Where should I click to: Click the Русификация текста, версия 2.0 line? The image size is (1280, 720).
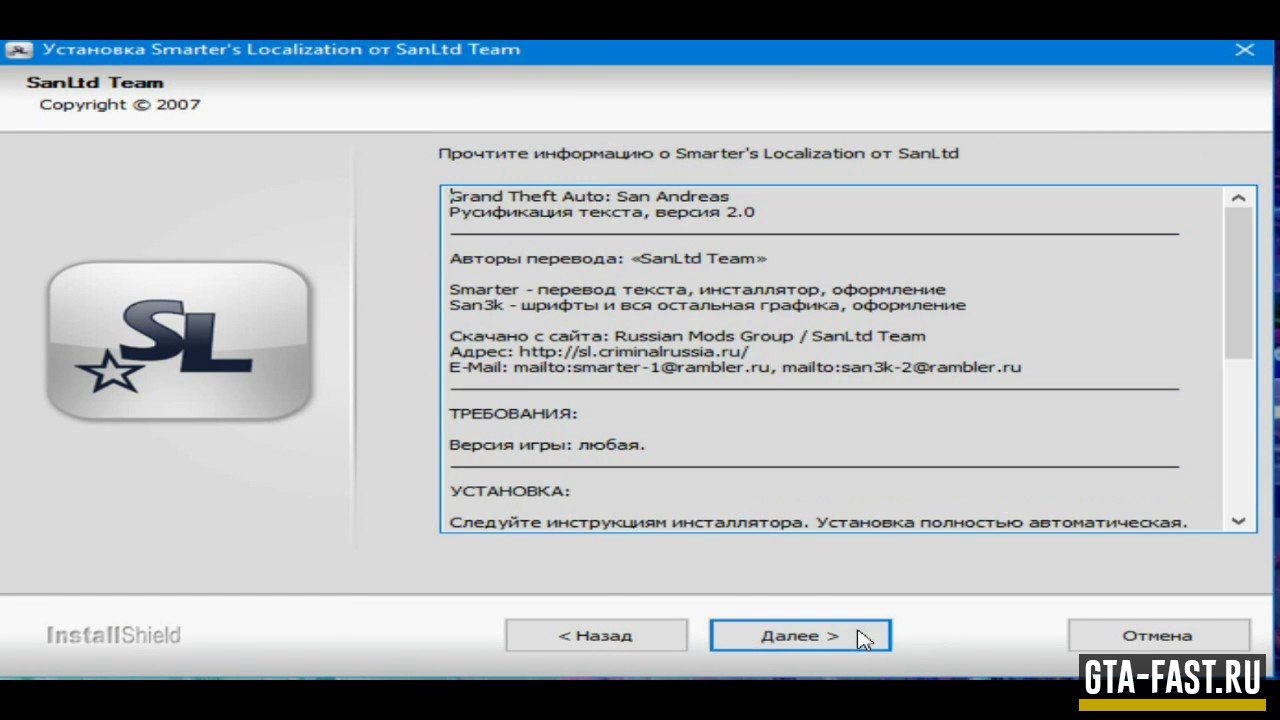coord(602,212)
